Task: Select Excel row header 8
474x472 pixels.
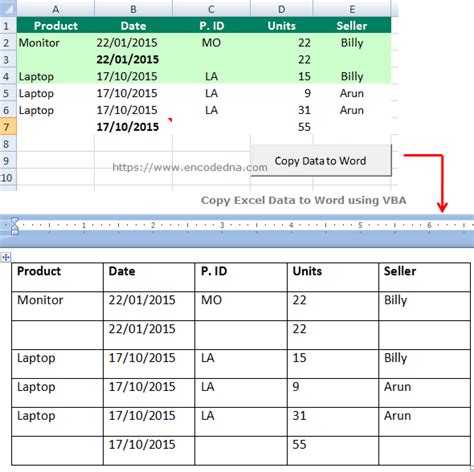Action: coord(7,144)
